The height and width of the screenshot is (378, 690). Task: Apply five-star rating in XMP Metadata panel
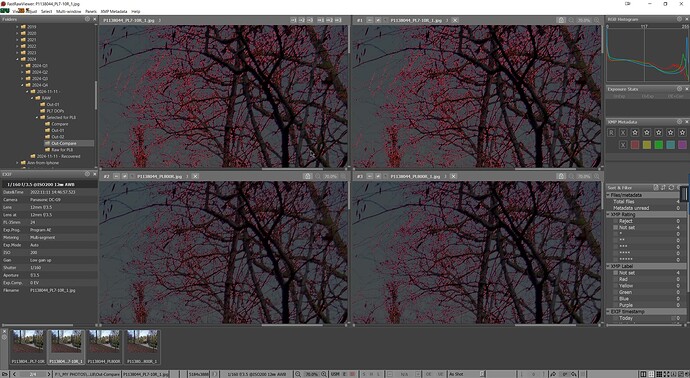(682, 132)
